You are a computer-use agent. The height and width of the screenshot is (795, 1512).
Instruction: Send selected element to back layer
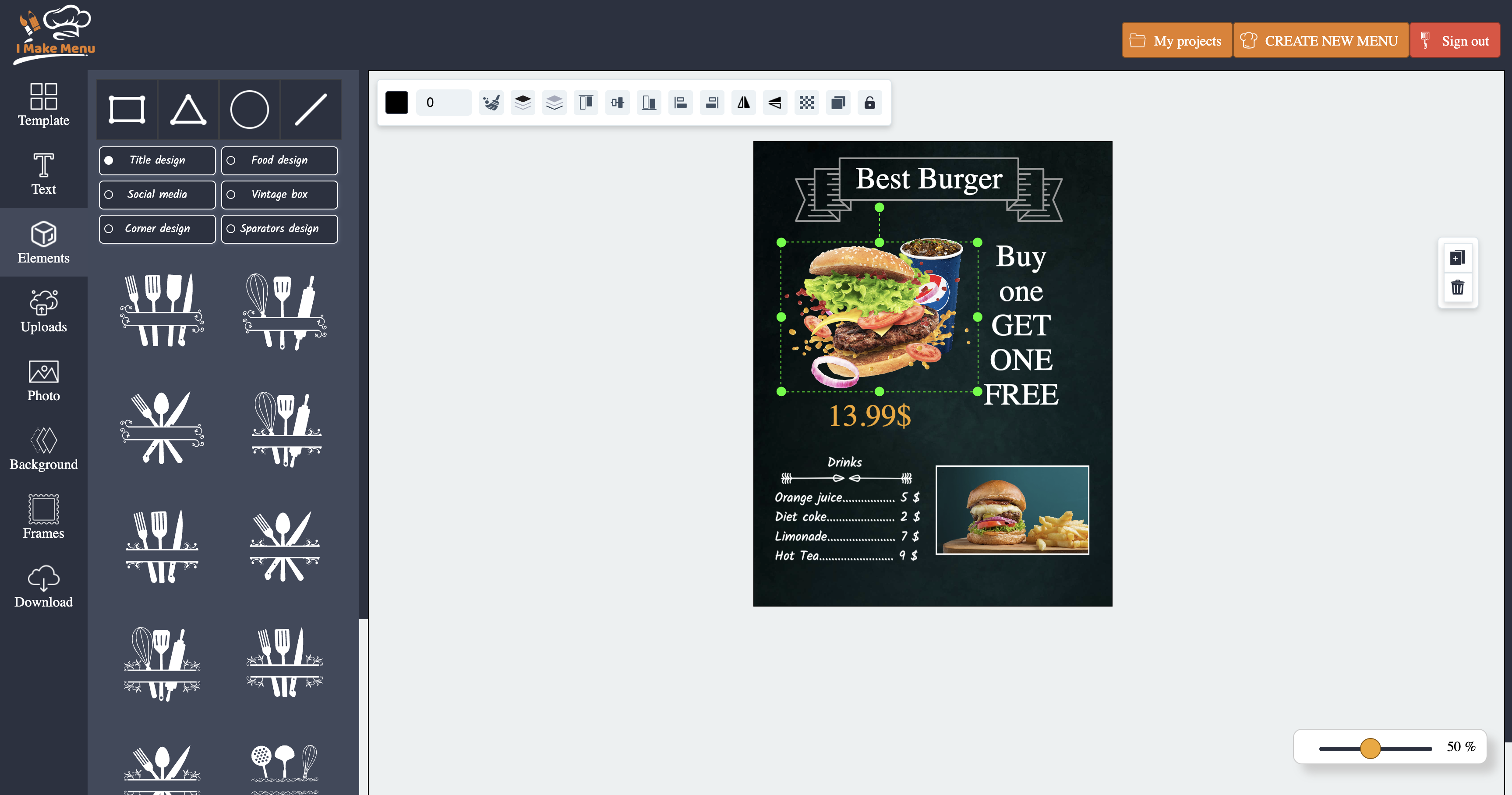tap(554, 103)
